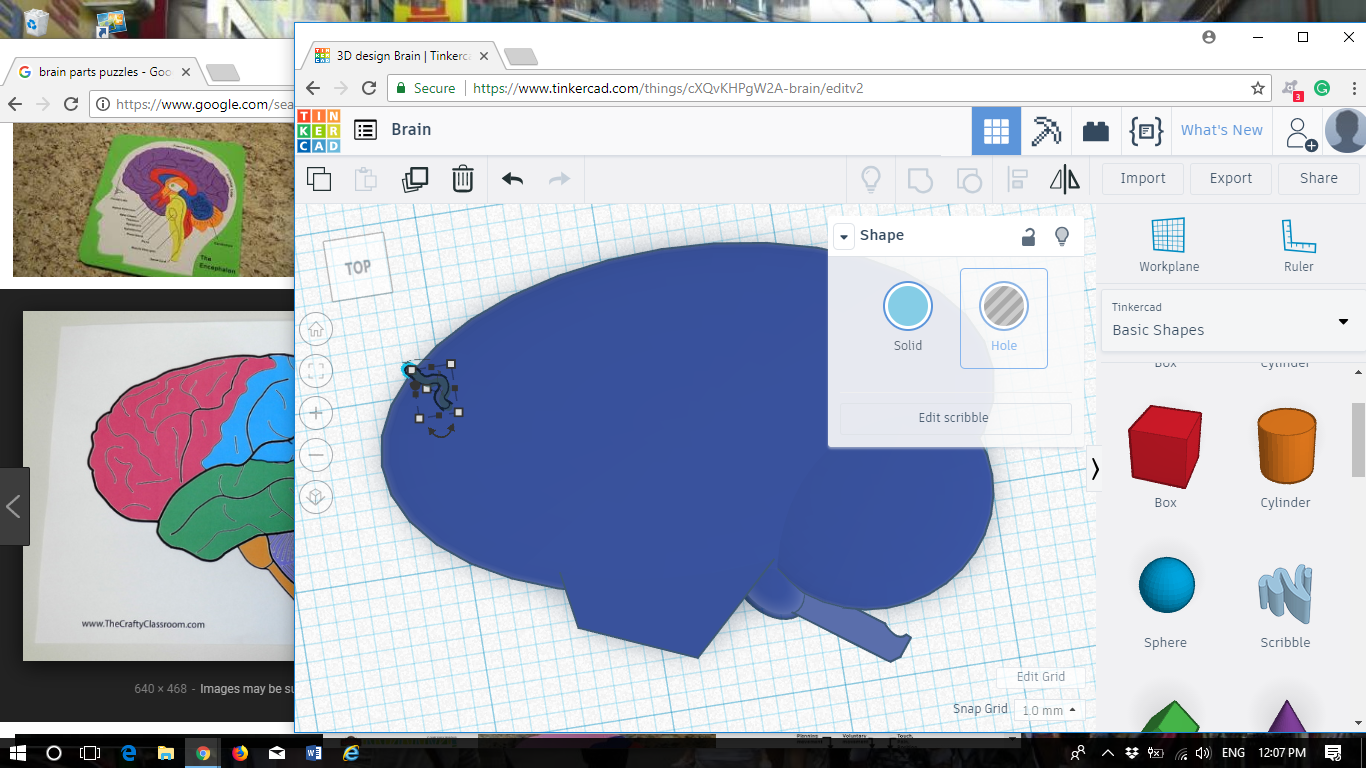Select the Ruler tool
This screenshot has height=768, width=1366.
tap(1298, 246)
